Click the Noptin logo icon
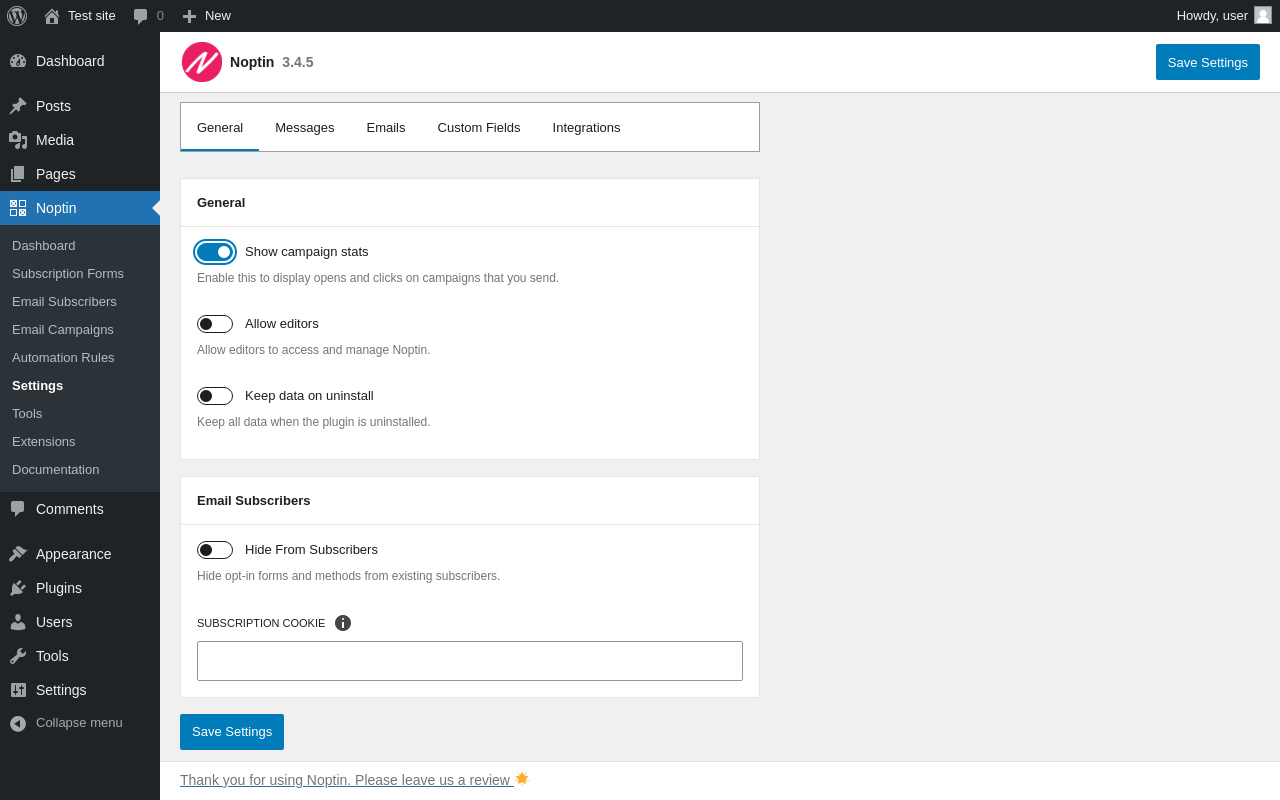The width and height of the screenshot is (1280, 800). pos(202,62)
